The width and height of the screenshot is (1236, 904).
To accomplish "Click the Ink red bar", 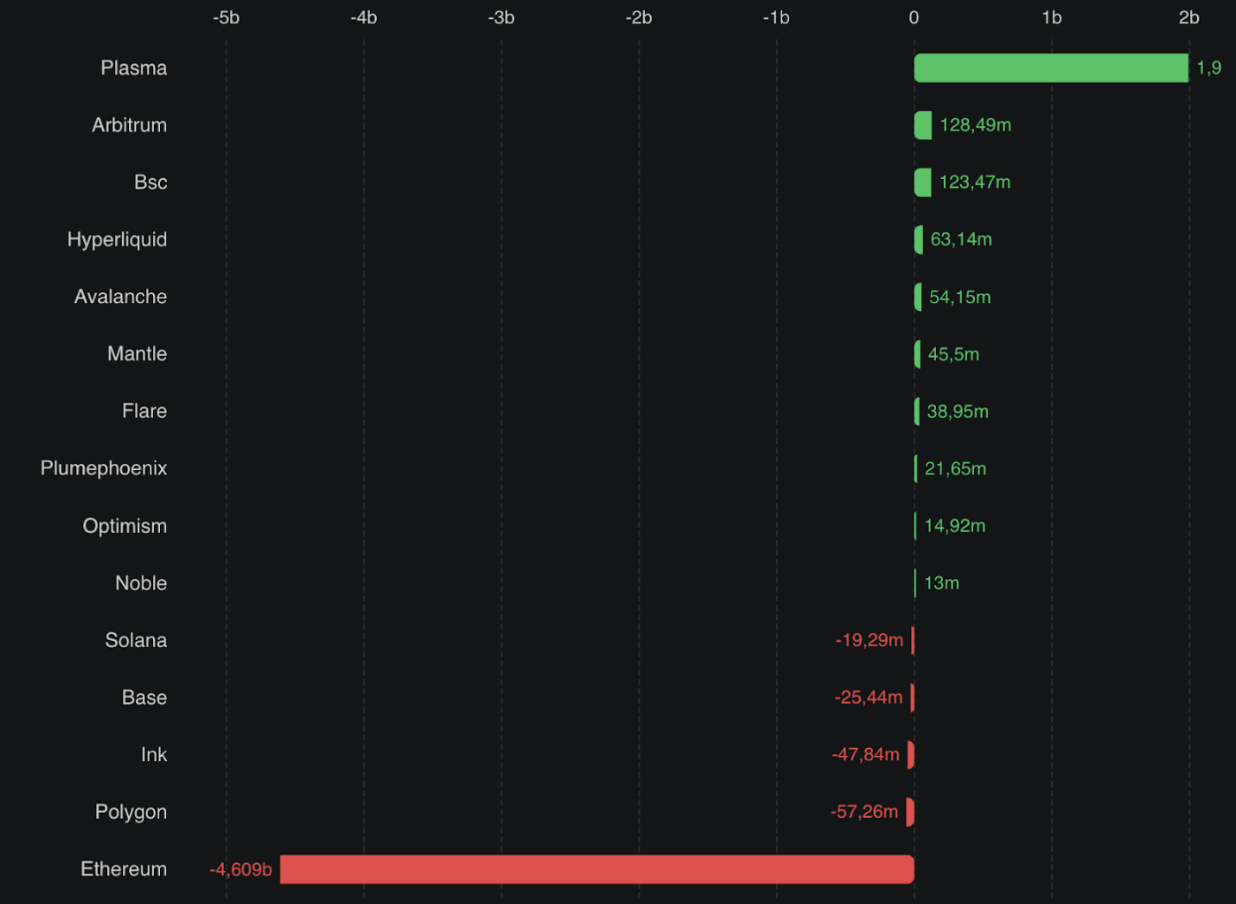I will pos(910,755).
